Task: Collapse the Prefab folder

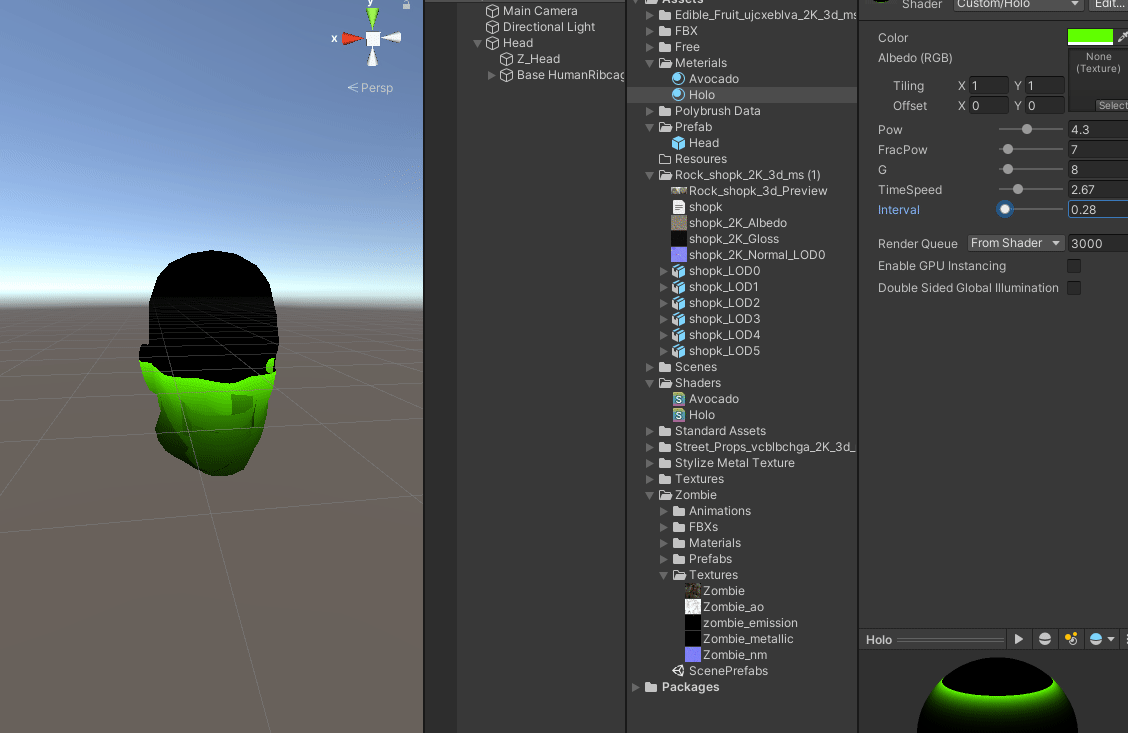Action: click(x=650, y=127)
